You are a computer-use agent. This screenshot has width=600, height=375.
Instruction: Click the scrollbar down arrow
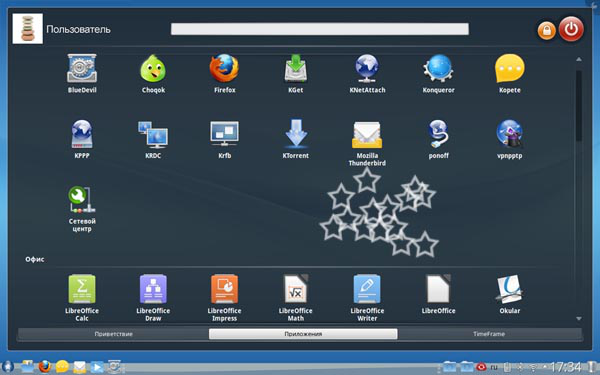point(579,319)
